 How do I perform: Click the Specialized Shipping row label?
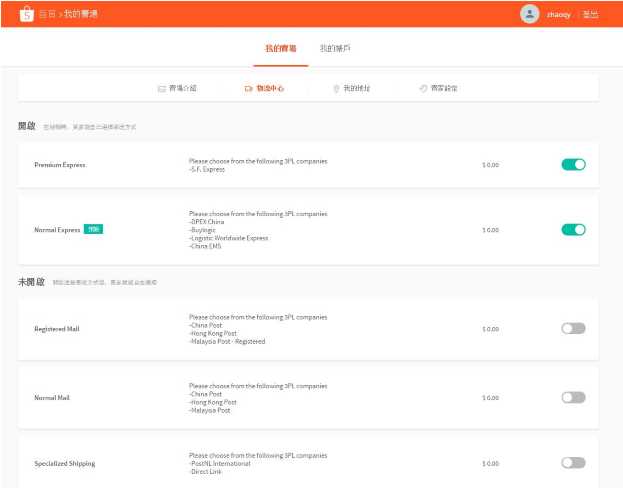pos(65,463)
